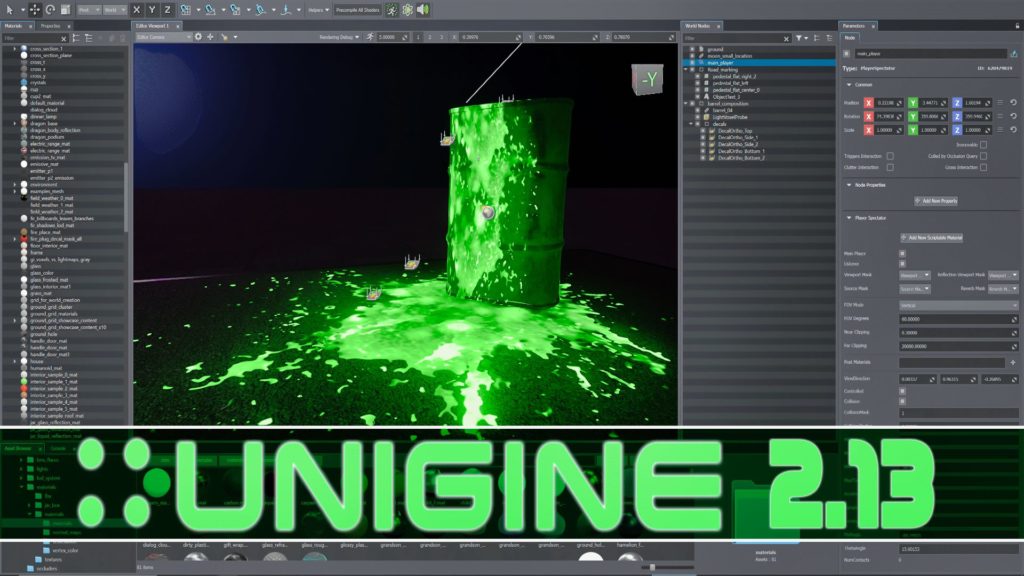Screen dimensions: 1024x576
Task: Click the plus icon next to Post Materials
Action: (x=1013, y=362)
